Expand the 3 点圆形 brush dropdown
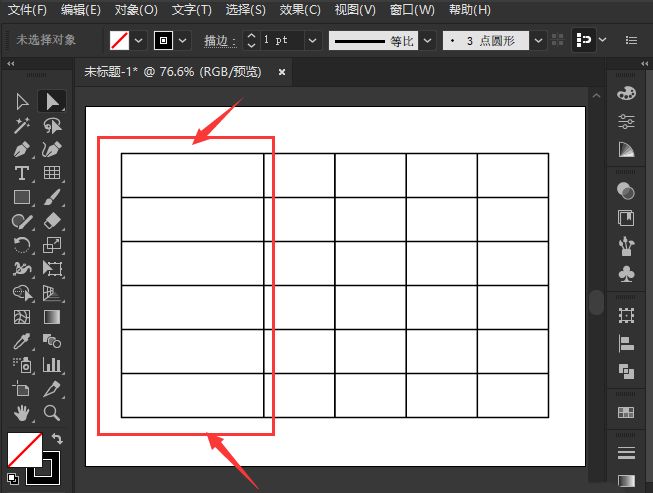The height and width of the screenshot is (493, 653). [x=540, y=40]
